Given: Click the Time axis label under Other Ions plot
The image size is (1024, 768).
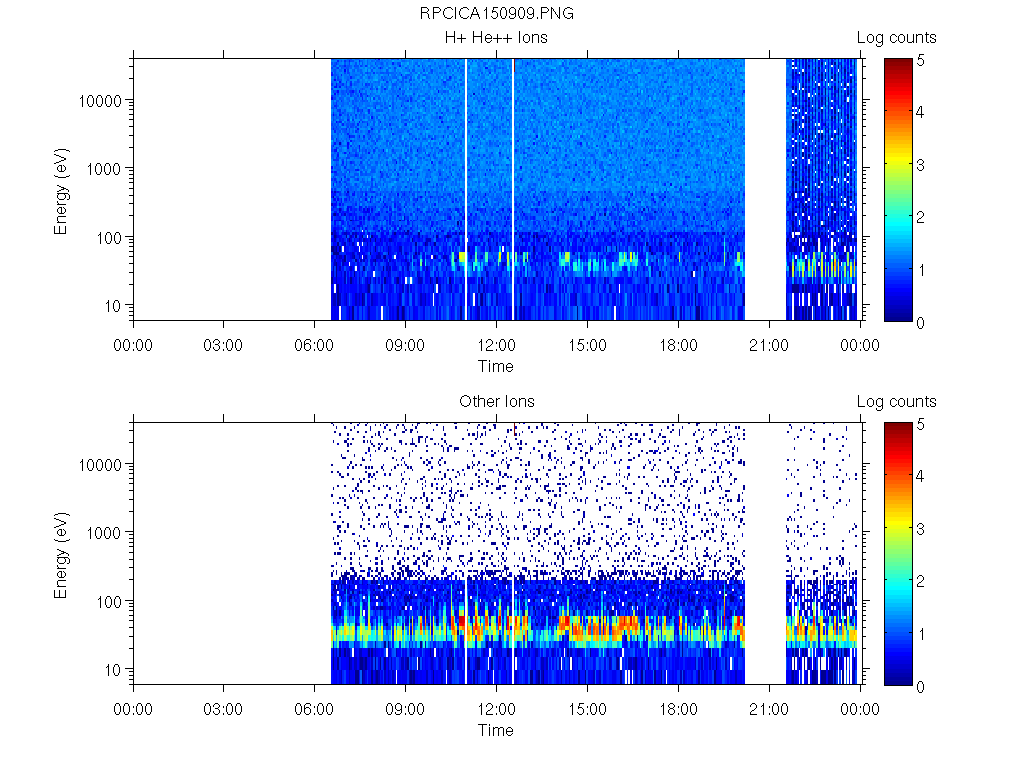Looking at the screenshot, I should point(496,730).
